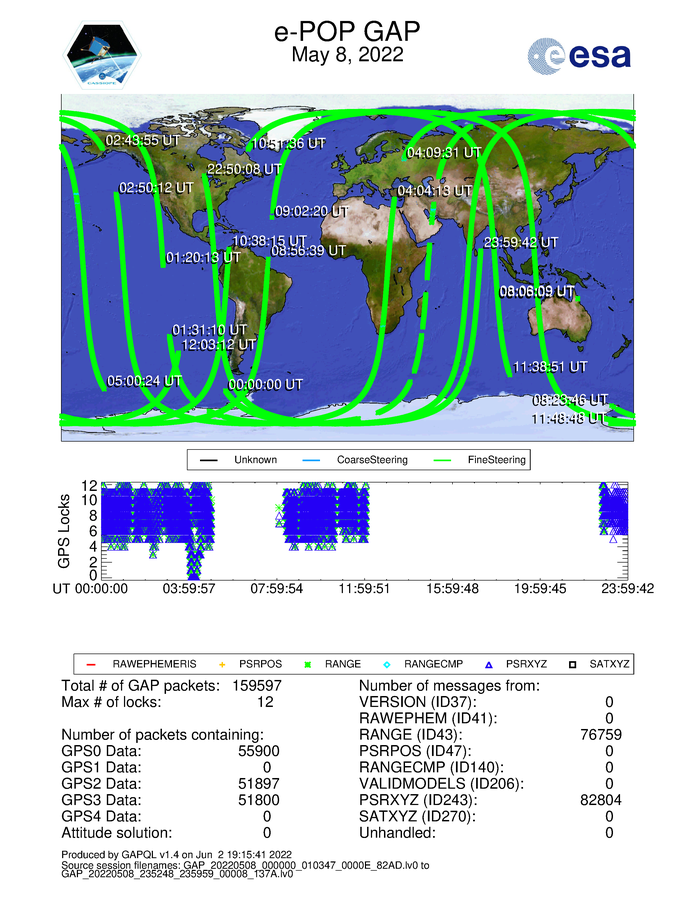Screen dimensions: 695x899
Task: Click the orange PSRPOS plus marker
Action: click(222, 663)
